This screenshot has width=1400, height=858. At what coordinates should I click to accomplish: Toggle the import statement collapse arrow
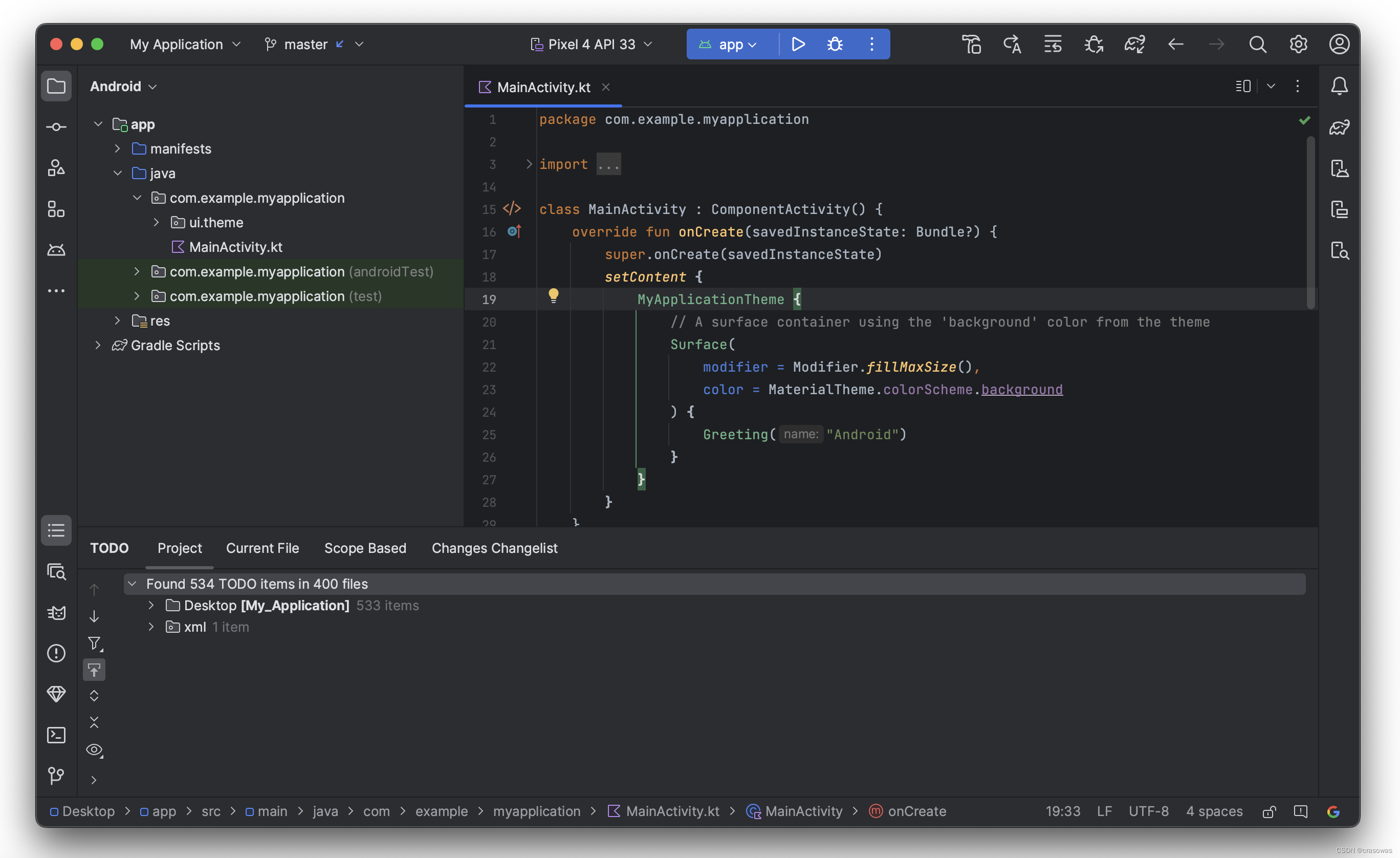tap(526, 163)
